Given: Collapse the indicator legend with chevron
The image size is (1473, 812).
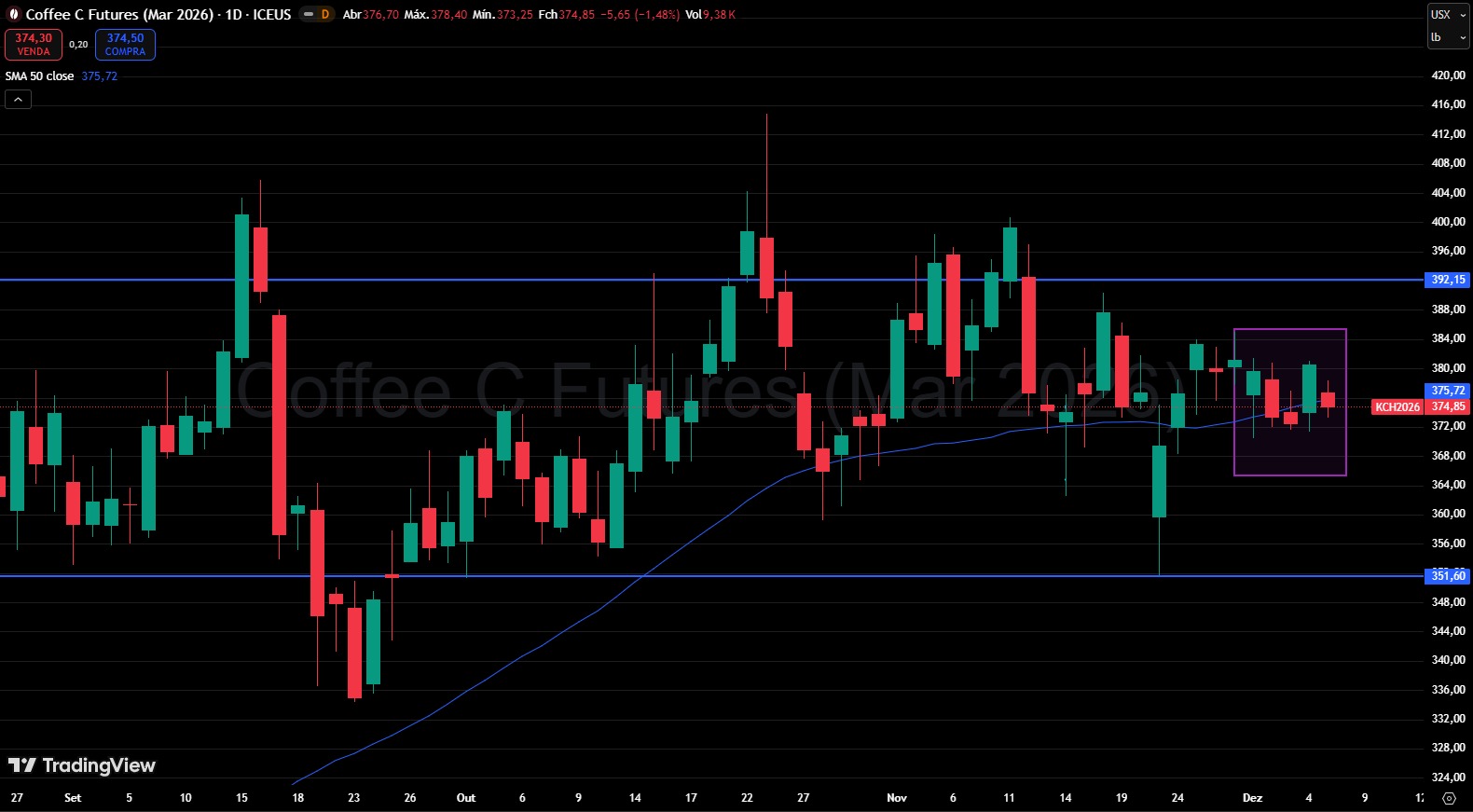Looking at the screenshot, I should click(18, 99).
